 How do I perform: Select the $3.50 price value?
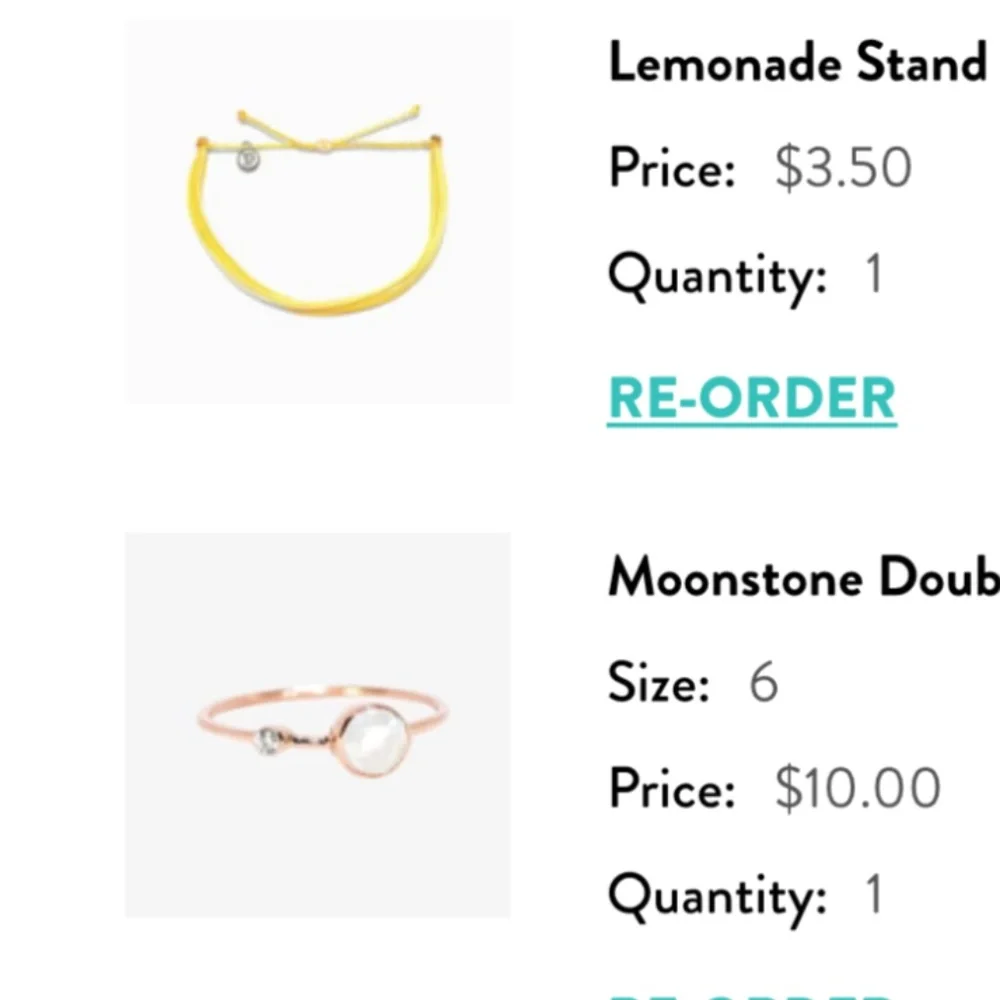(x=842, y=168)
